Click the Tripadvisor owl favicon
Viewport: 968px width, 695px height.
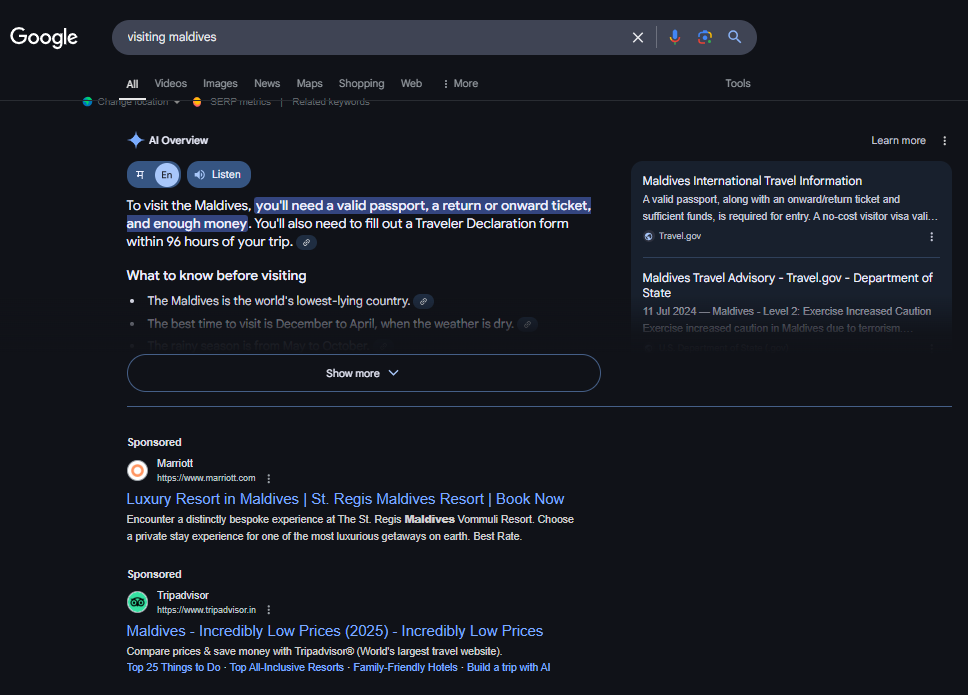[x=137, y=602]
